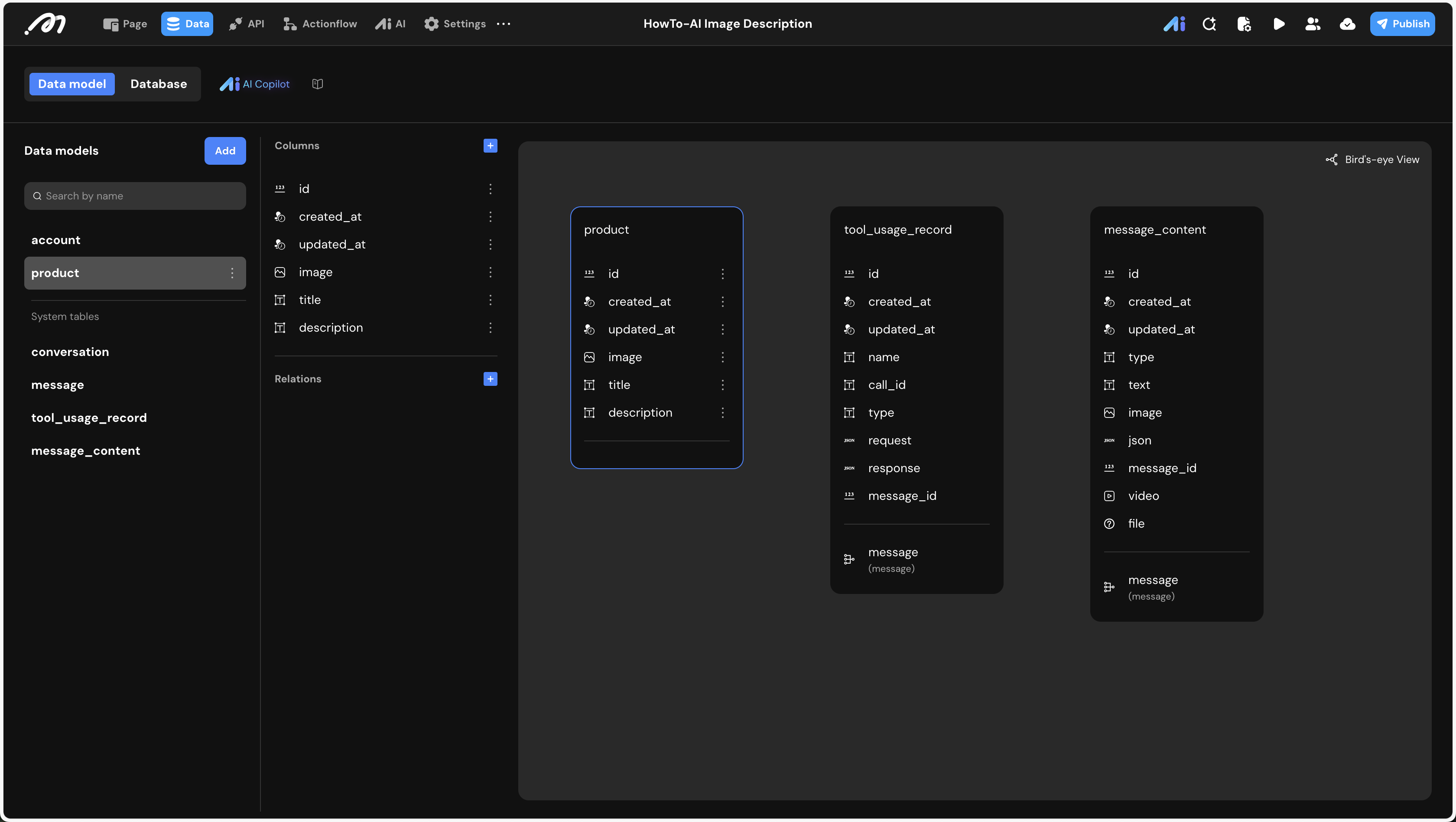Open the three-dot menu for the image column

click(490, 273)
